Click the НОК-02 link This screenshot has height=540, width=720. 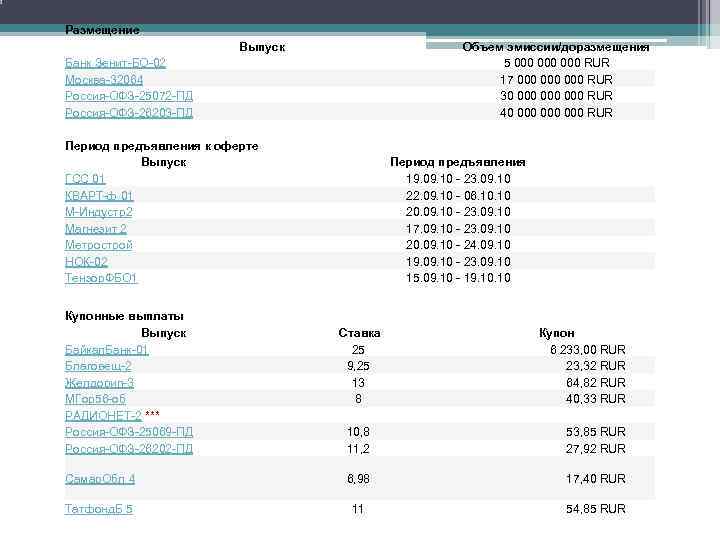pos(86,262)
